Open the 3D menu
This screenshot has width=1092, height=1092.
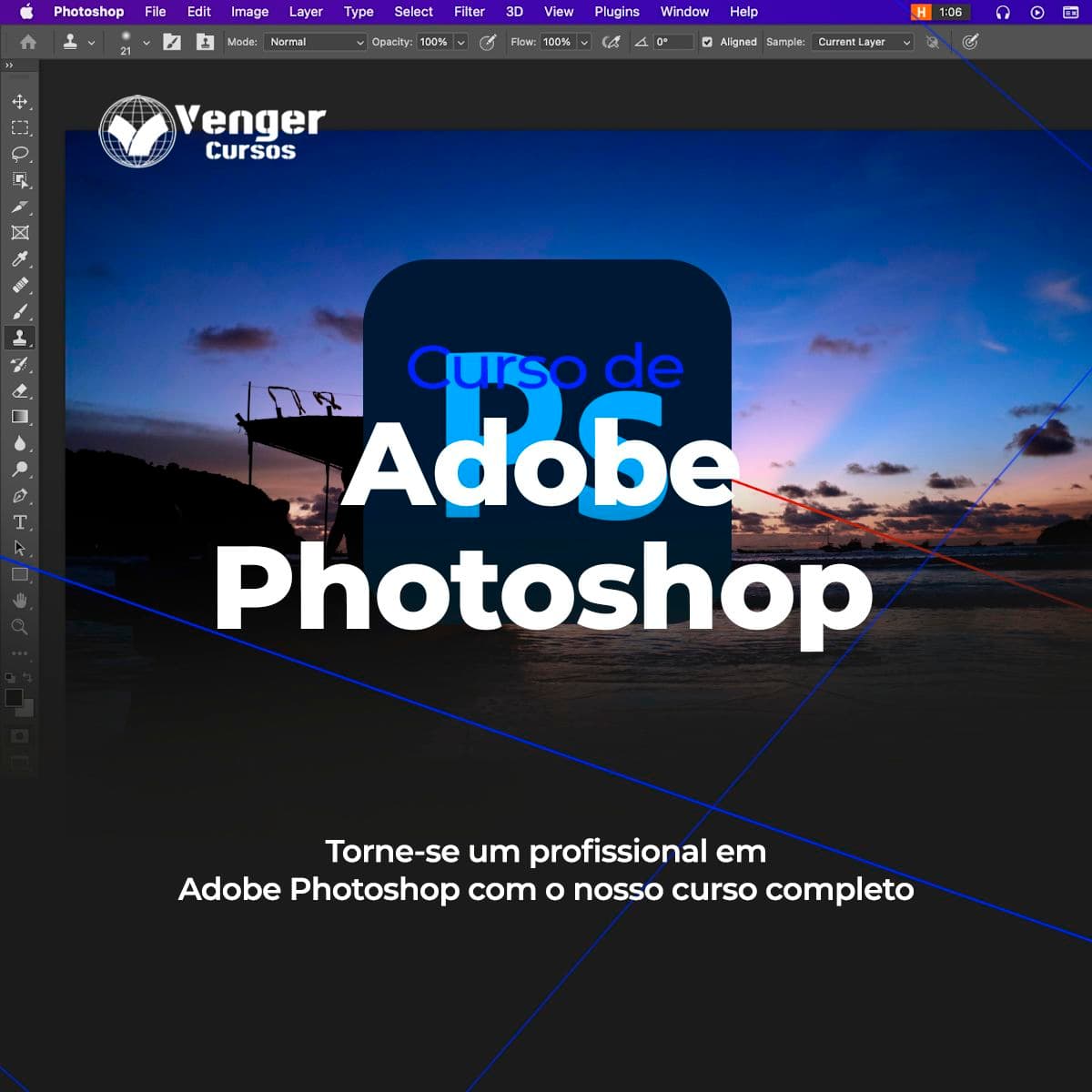click(x=514, y=12)
